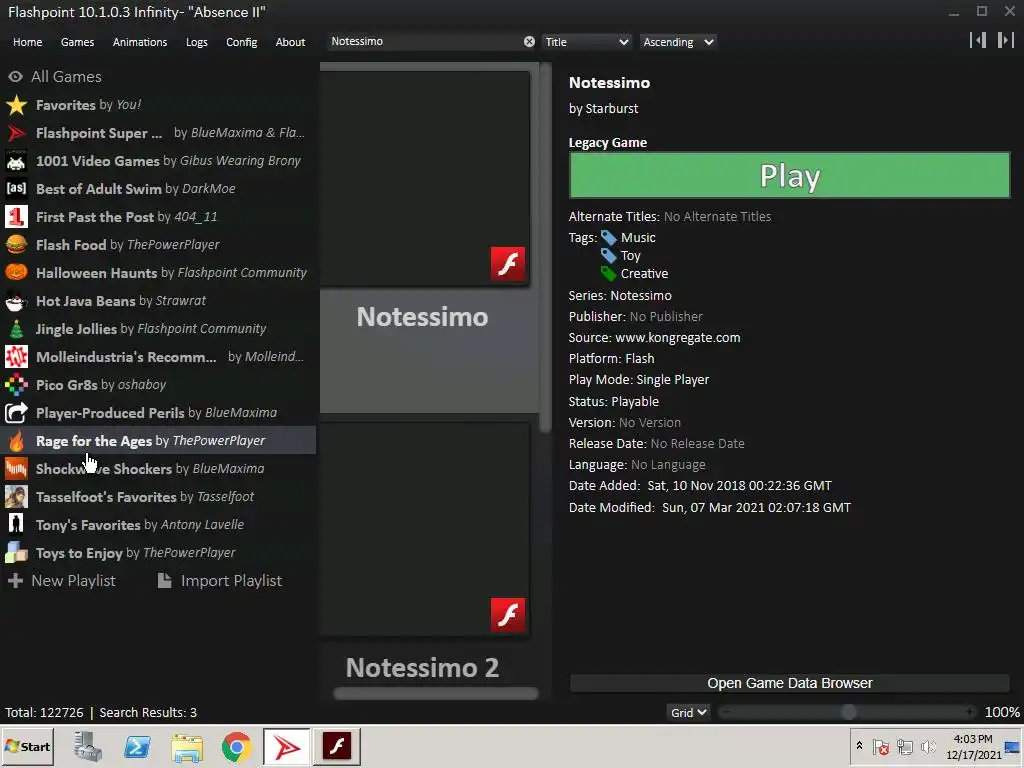Click the Flash badge on Notessimo thumbnail
1024x768 pixels.
click(x=507, y=264)
